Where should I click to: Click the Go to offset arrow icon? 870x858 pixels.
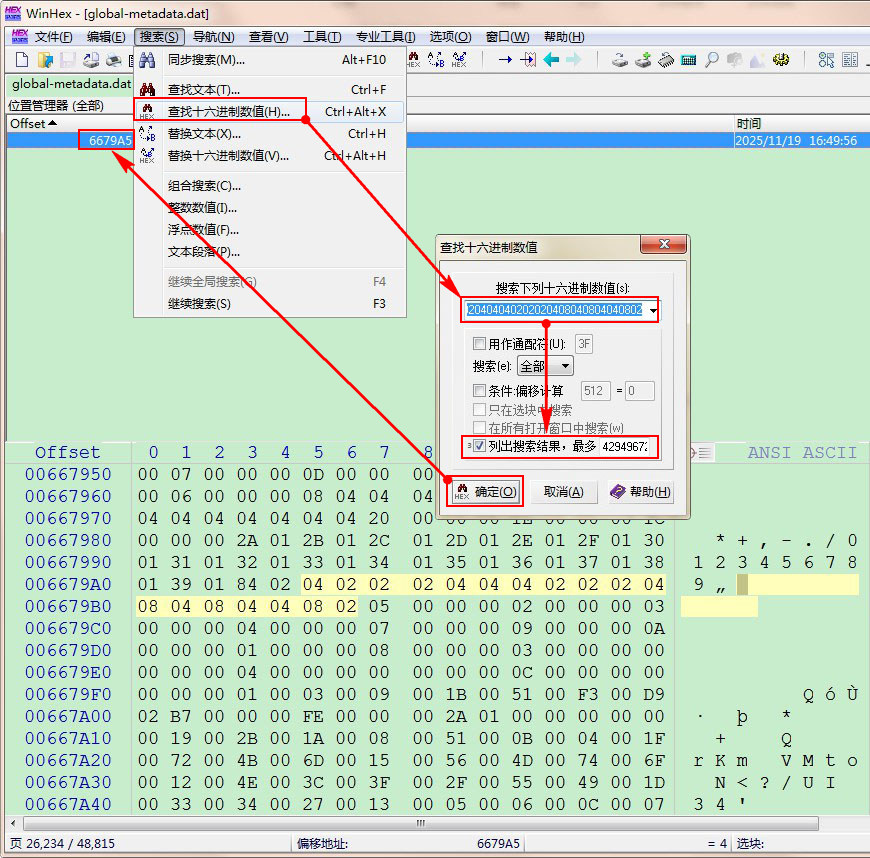pyautogui.click(x=505, y=60)
